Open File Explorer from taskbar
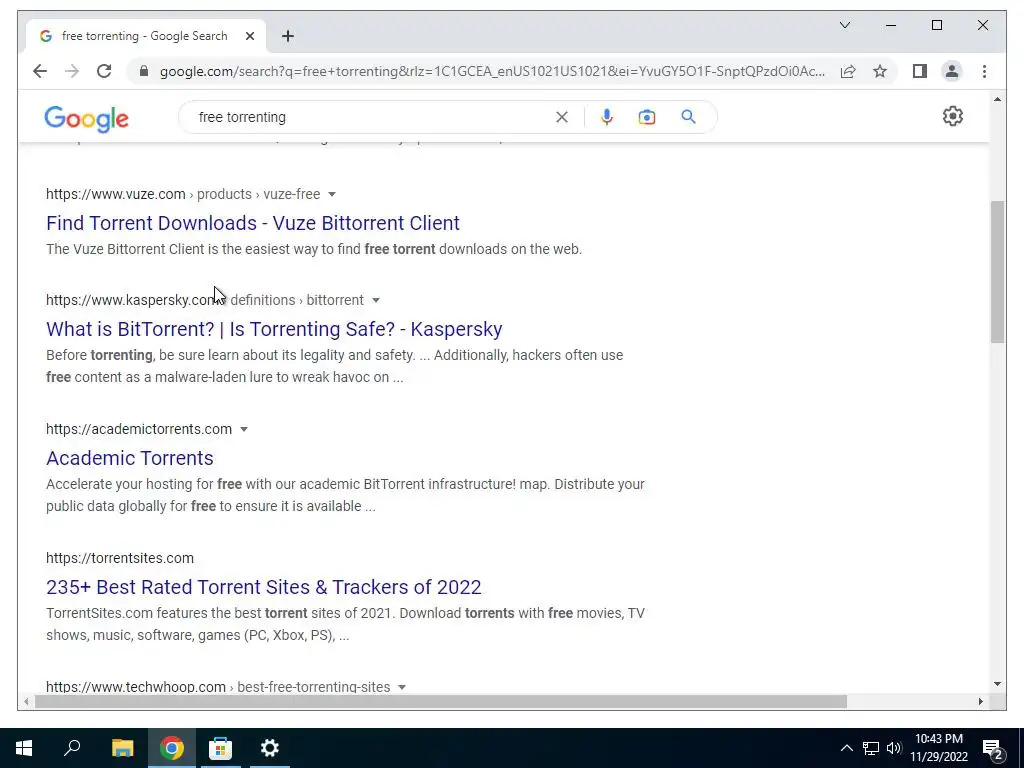Viewport: 1024px width, 768px height. [122, 748]
